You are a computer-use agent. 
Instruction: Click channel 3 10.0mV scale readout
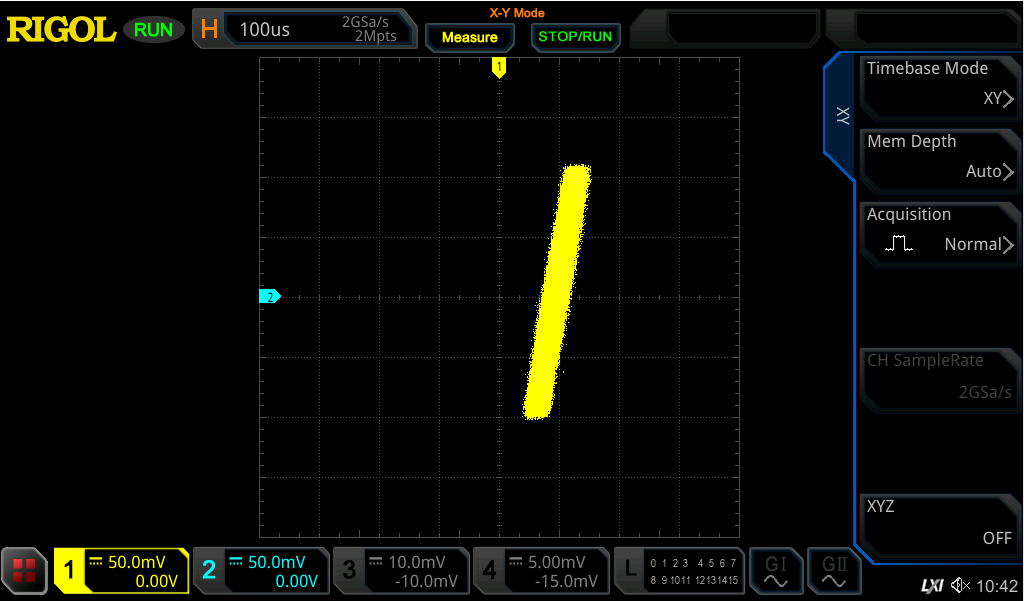point(417,562)
